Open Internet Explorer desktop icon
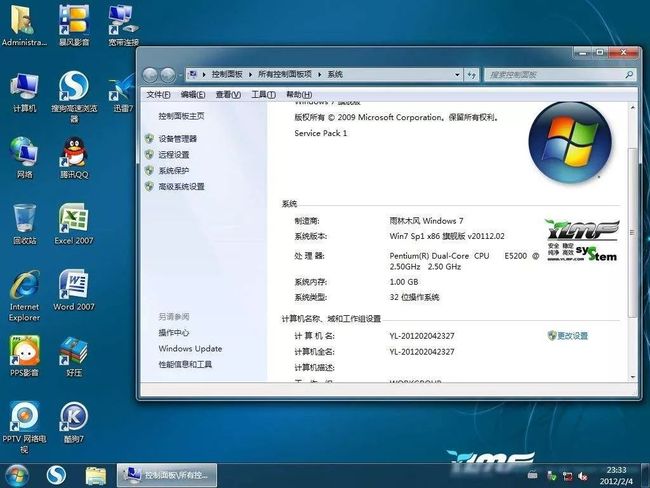The image size is (650, 488). 24,295
